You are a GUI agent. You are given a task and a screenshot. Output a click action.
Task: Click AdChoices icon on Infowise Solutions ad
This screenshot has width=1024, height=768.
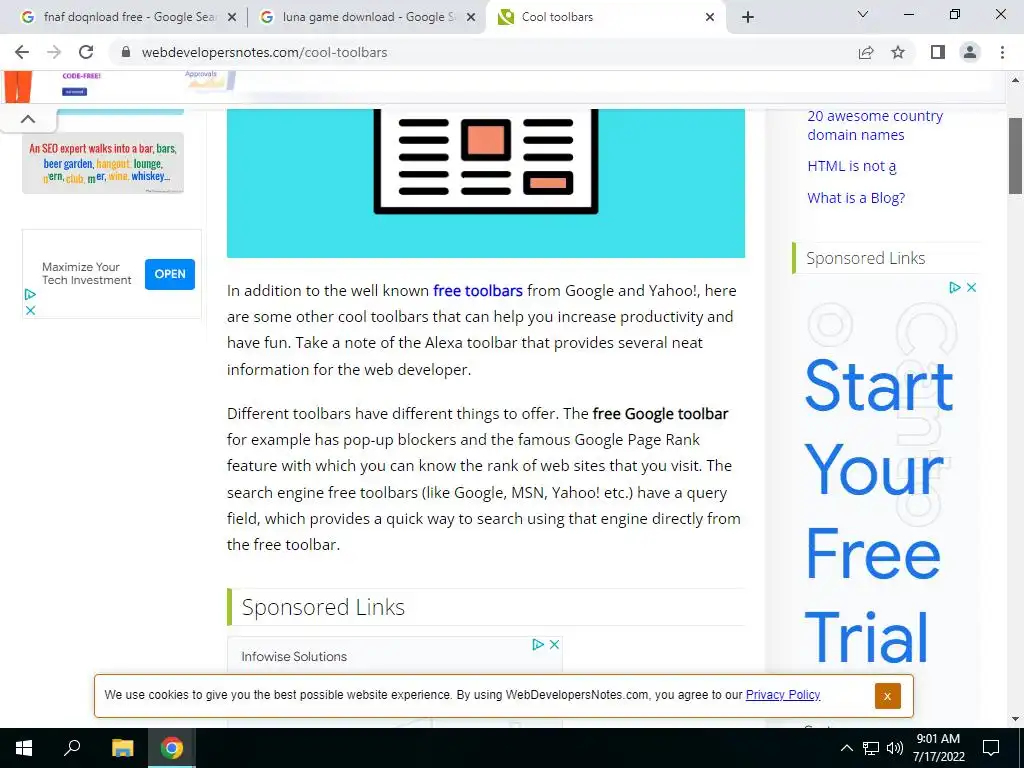(x=538, y=645)
